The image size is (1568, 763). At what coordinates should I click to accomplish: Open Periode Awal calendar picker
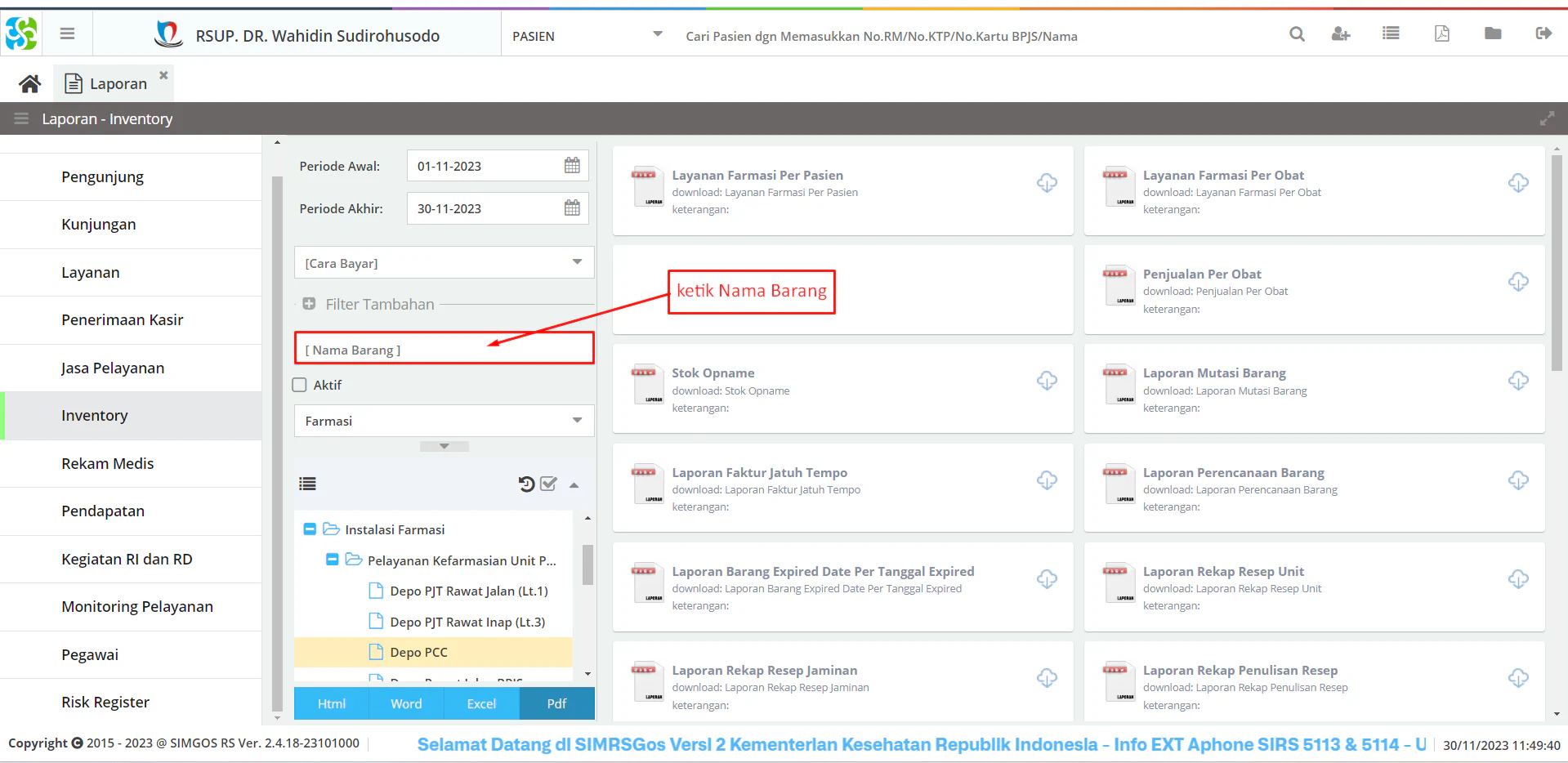tap(572, 166)
